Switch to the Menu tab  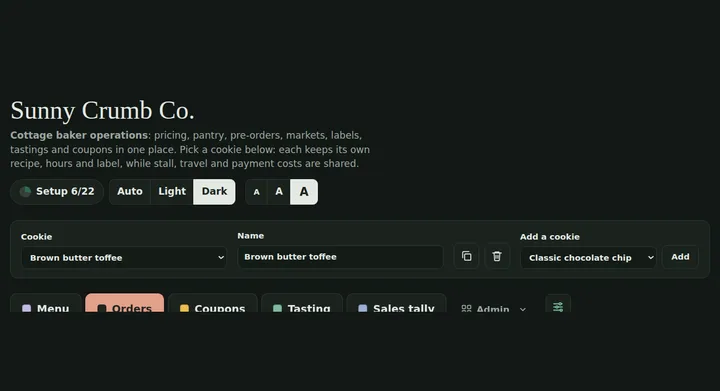click(x=46, y=304)
